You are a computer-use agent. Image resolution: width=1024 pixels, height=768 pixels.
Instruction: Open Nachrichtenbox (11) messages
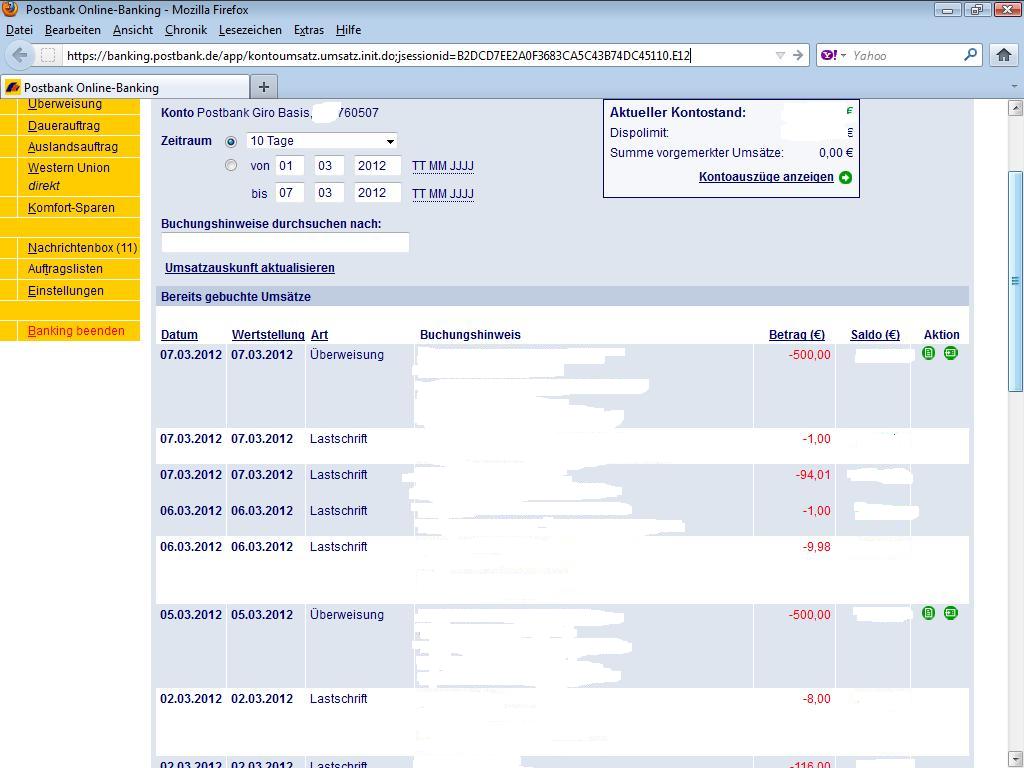pos(82,248)
